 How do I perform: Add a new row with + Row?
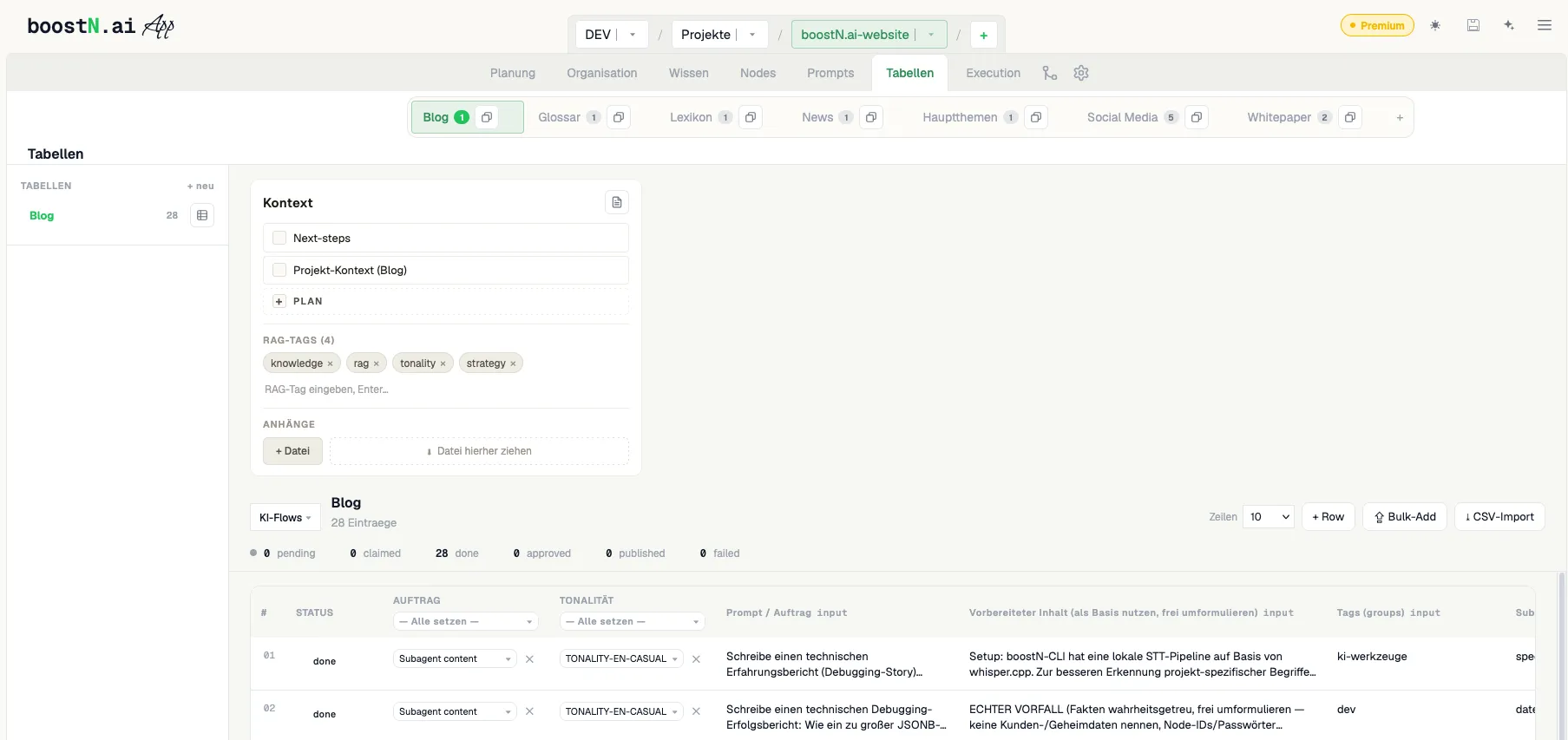pyautogui.click(x=1328, y=517)
